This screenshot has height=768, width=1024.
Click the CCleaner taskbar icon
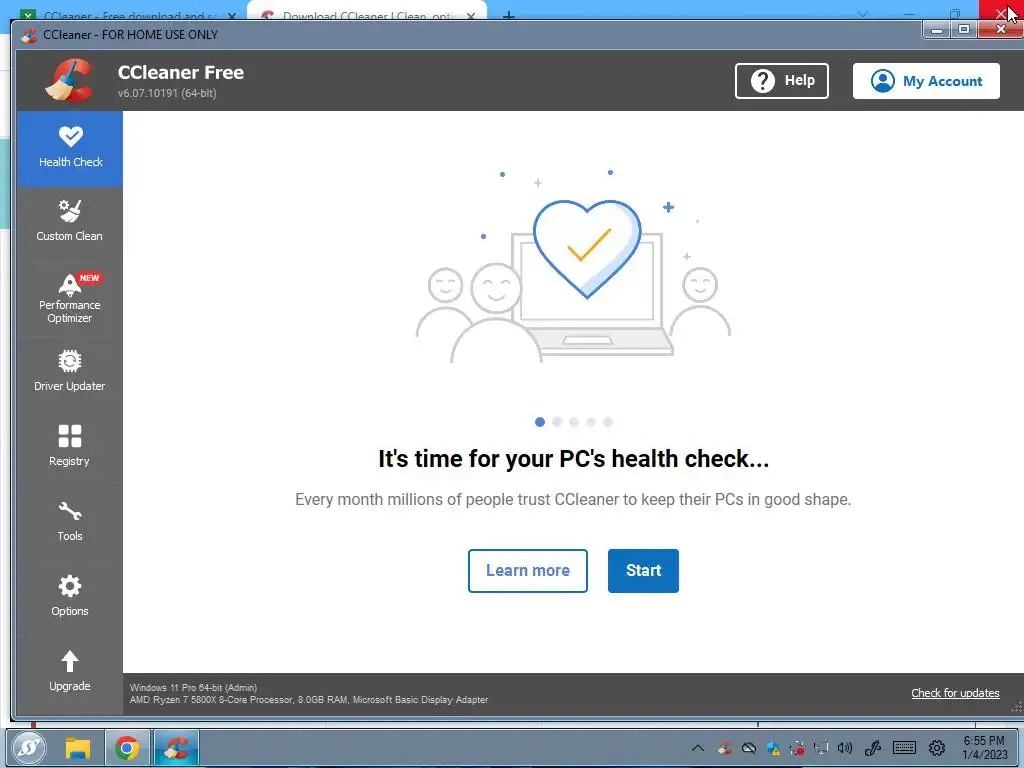point(176,748)
